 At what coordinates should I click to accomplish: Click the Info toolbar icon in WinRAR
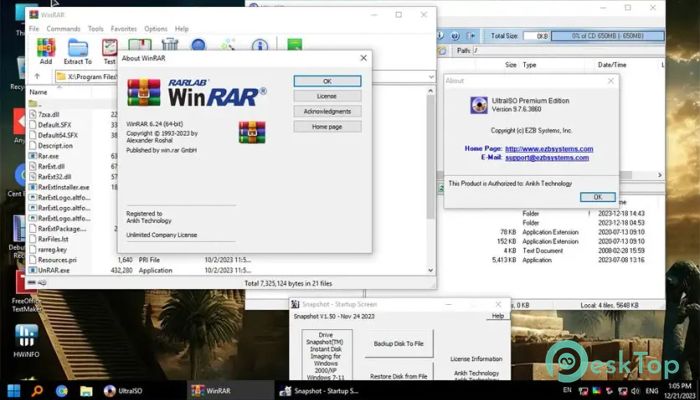(x=259, y=45)
